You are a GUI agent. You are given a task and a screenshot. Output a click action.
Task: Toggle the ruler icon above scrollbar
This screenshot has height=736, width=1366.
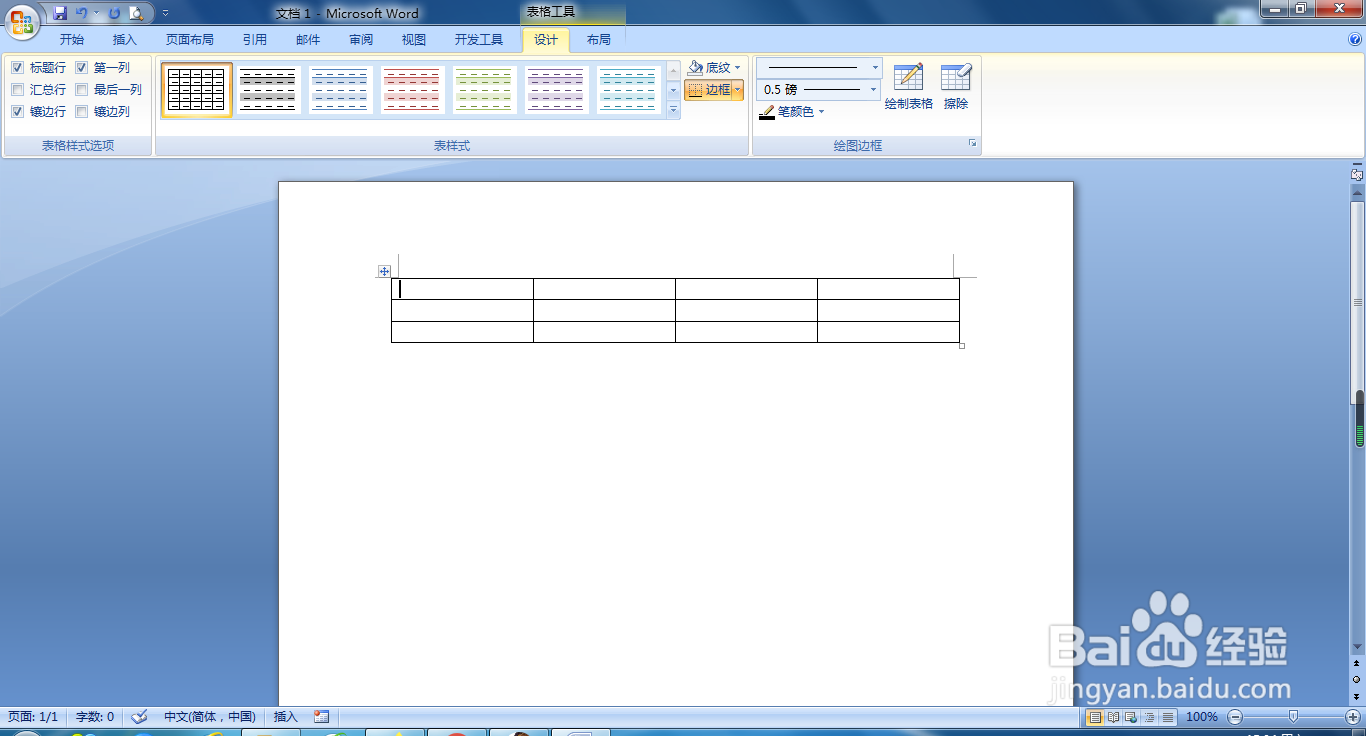pos(1357,174)
